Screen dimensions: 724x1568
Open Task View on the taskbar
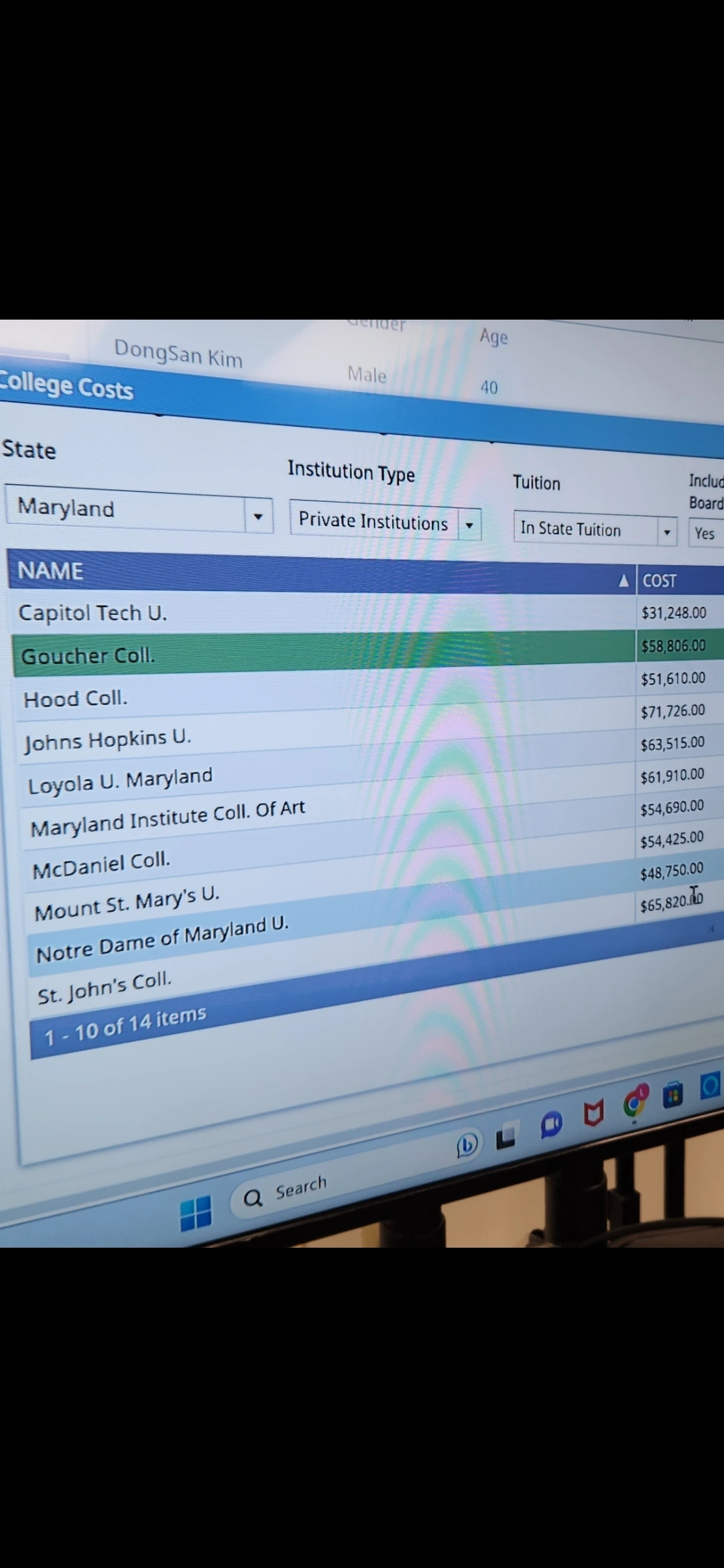[505, 1136]
